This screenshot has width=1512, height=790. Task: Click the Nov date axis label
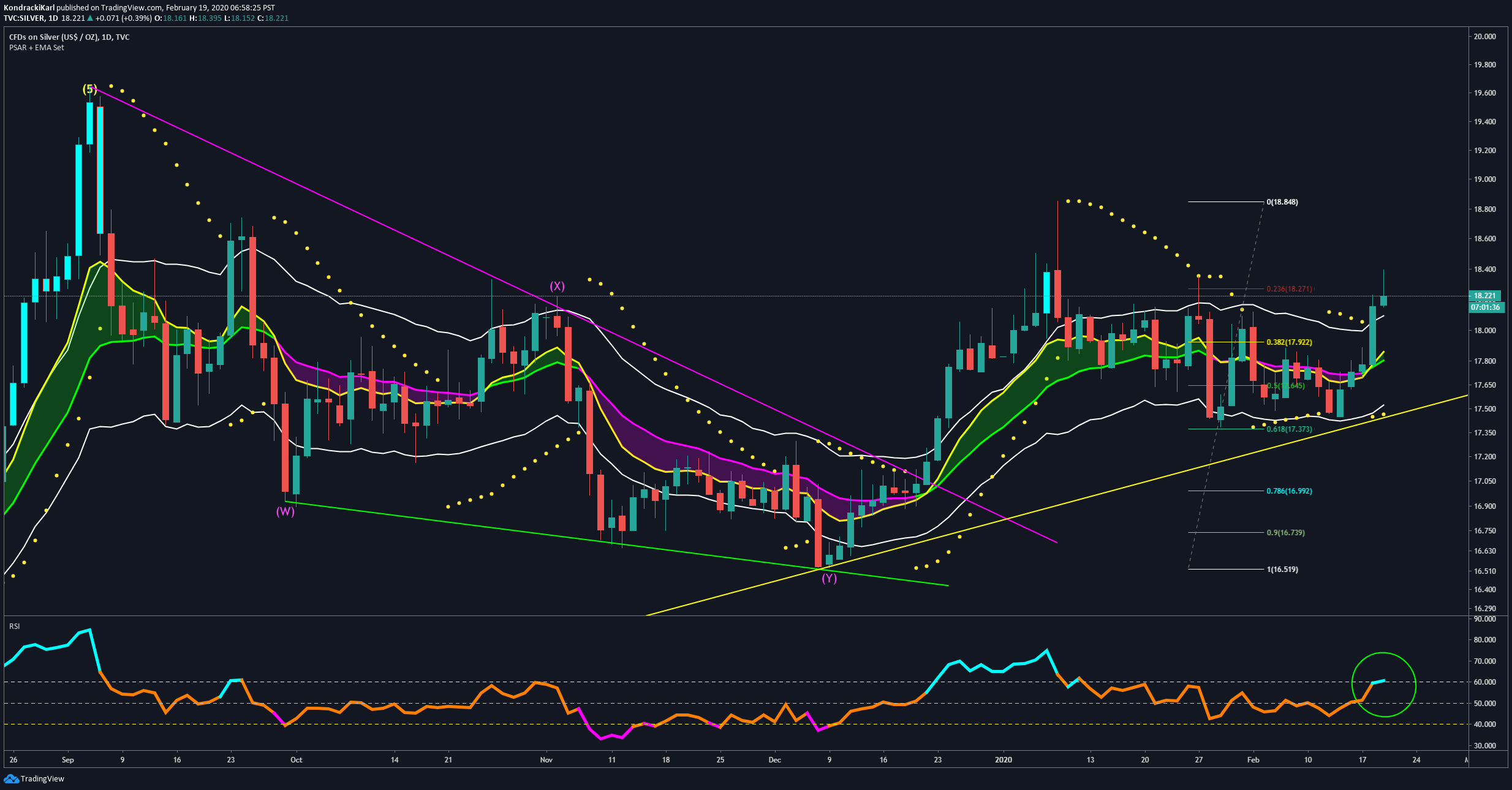point(546,760)
